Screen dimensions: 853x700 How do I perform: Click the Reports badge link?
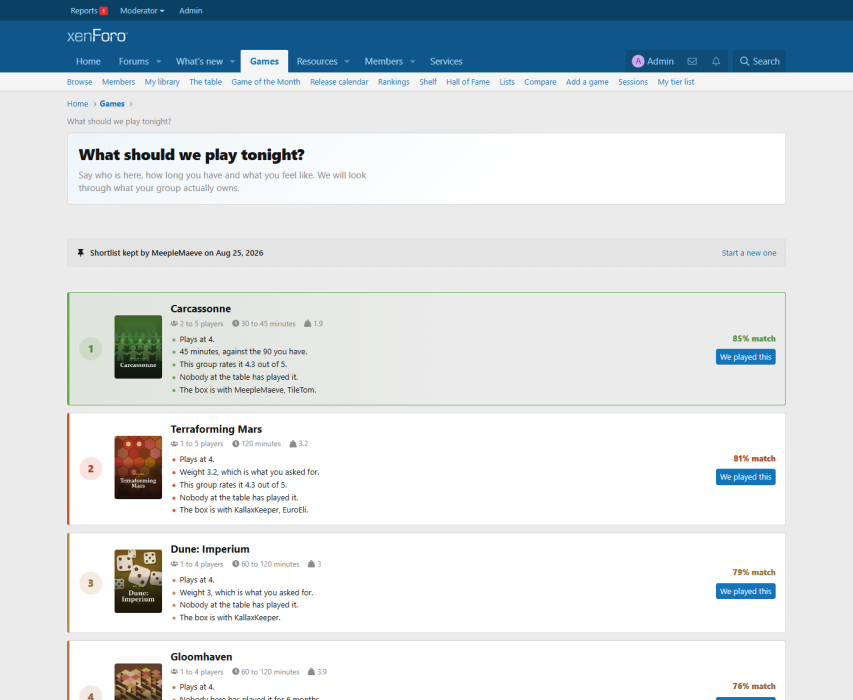point(89,10)
